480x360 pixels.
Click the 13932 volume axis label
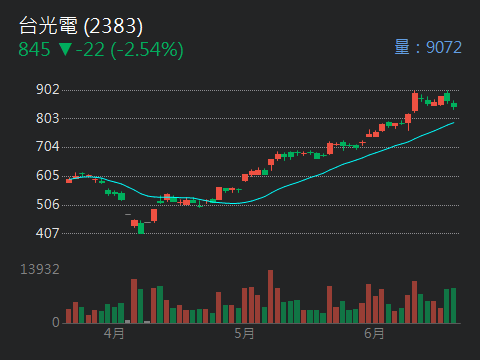[x=40, y=269]
